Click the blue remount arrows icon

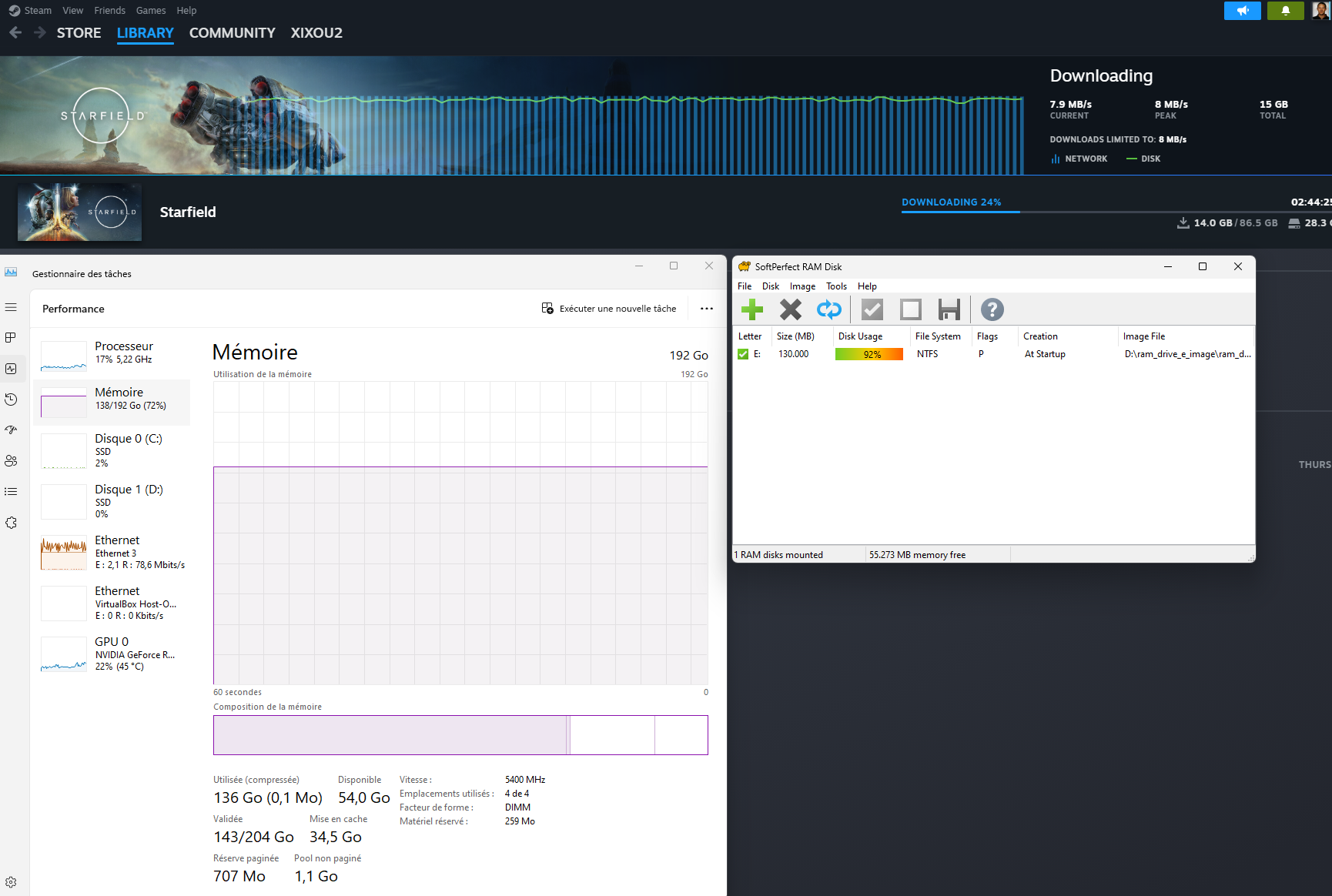tap(828, 309)
